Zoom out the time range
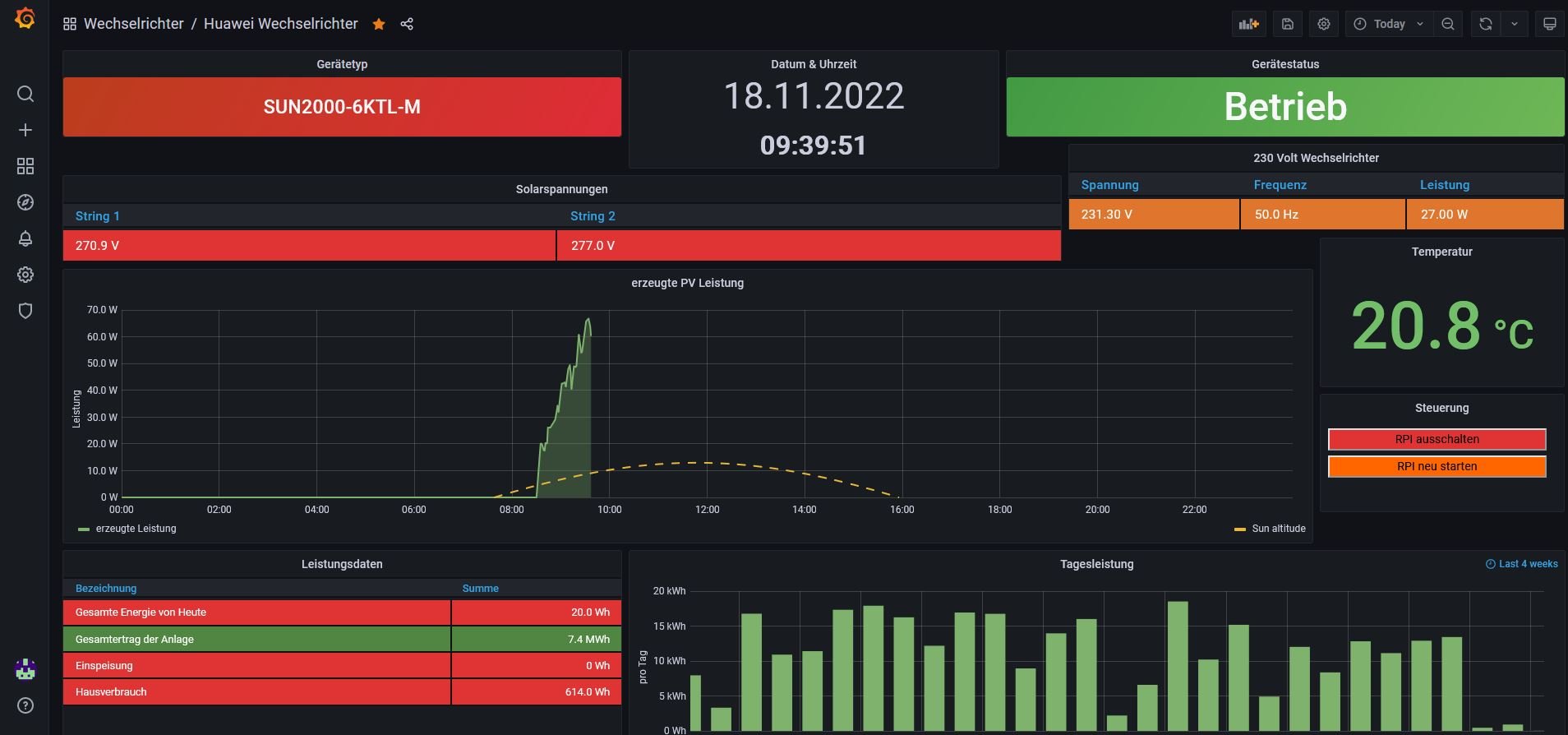1568x735 pixels. [x=1448, y=24]
